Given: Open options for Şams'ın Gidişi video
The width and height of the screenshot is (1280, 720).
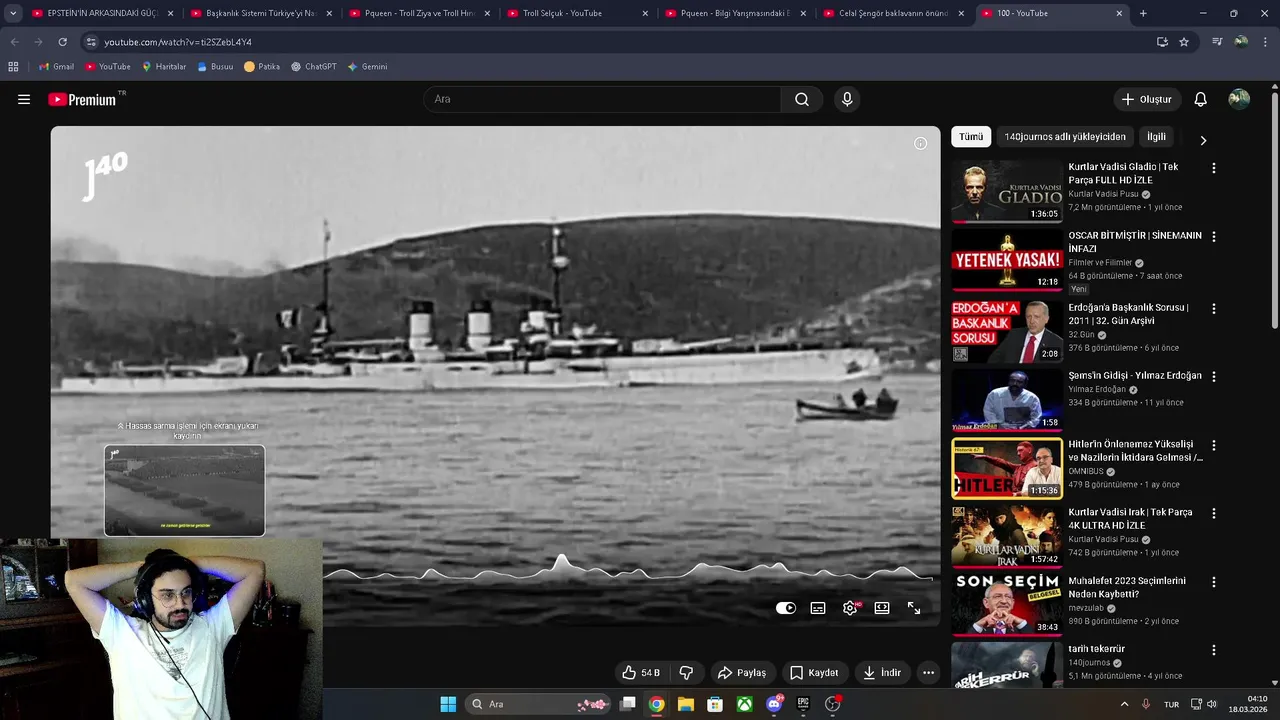Looking at the screenshot, I should click(x=1214, y=377).
